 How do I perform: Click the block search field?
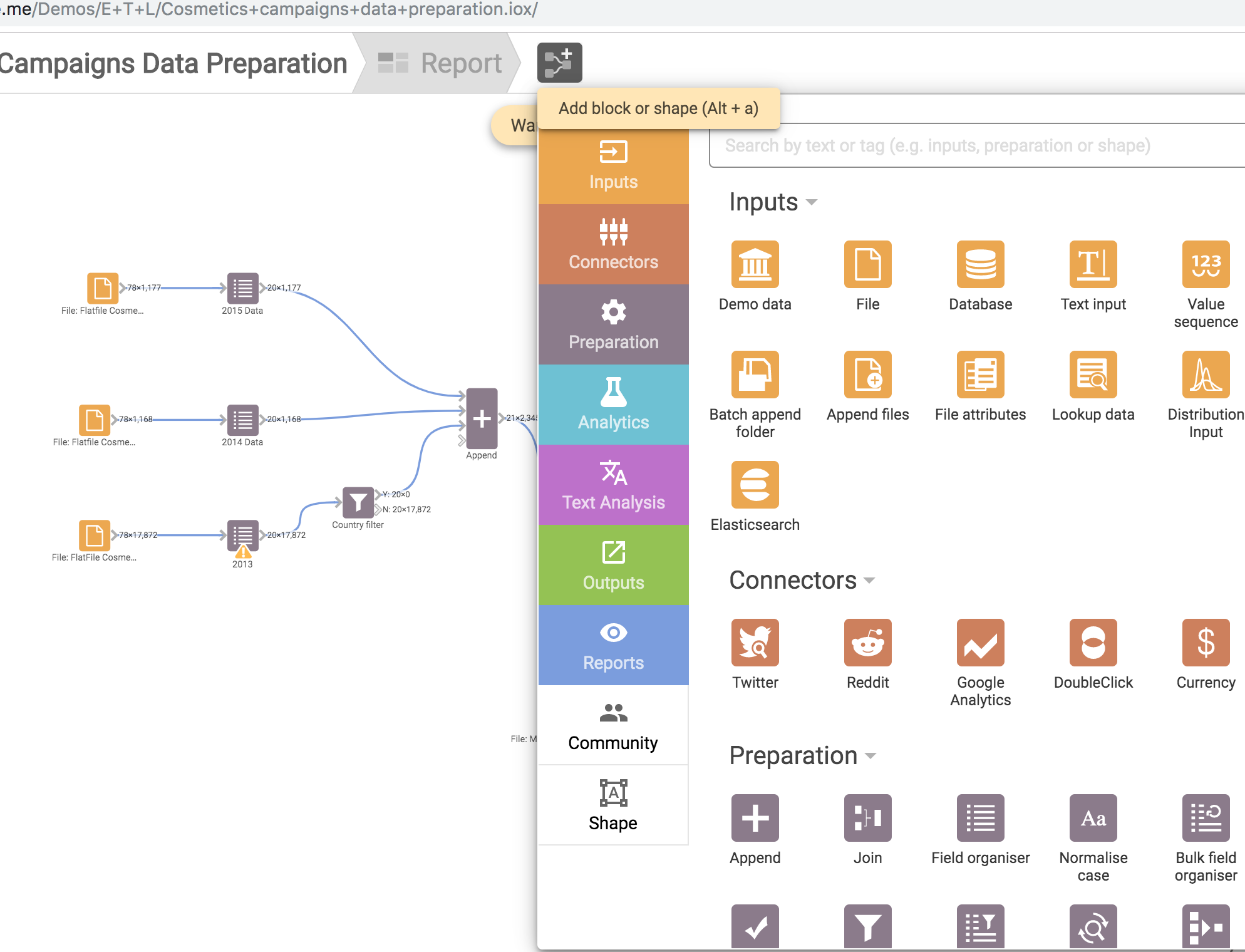pos(977,145)
